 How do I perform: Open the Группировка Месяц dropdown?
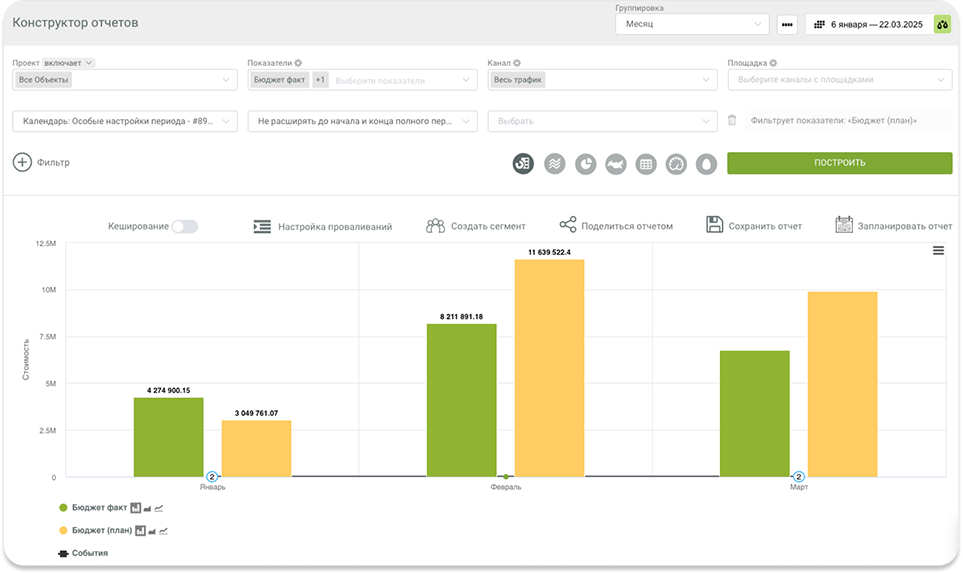click(691, 24)
